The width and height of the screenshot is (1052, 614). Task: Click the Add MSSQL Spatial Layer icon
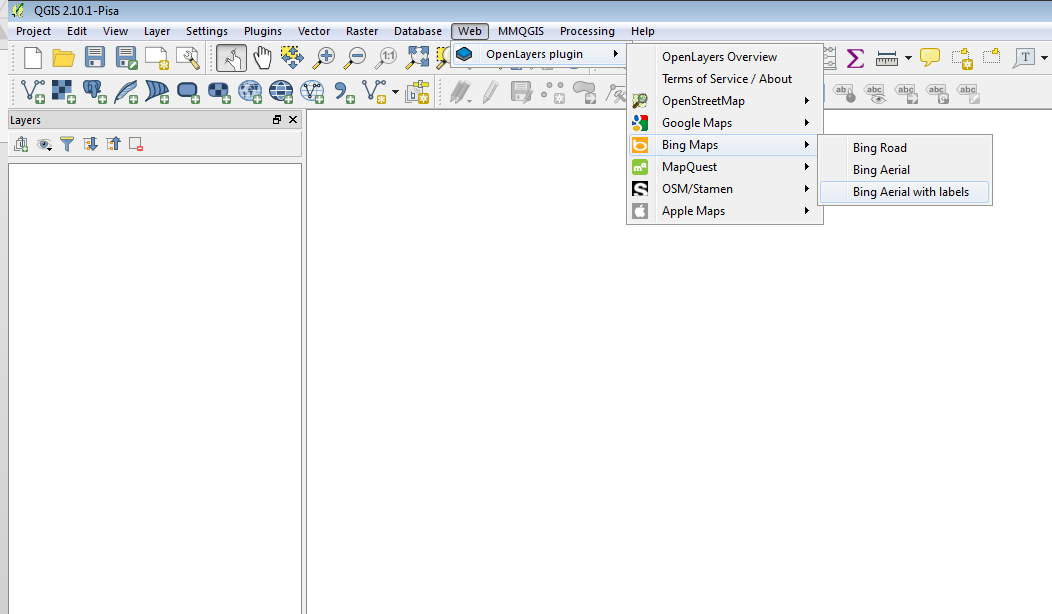click(x=157, y=91)
